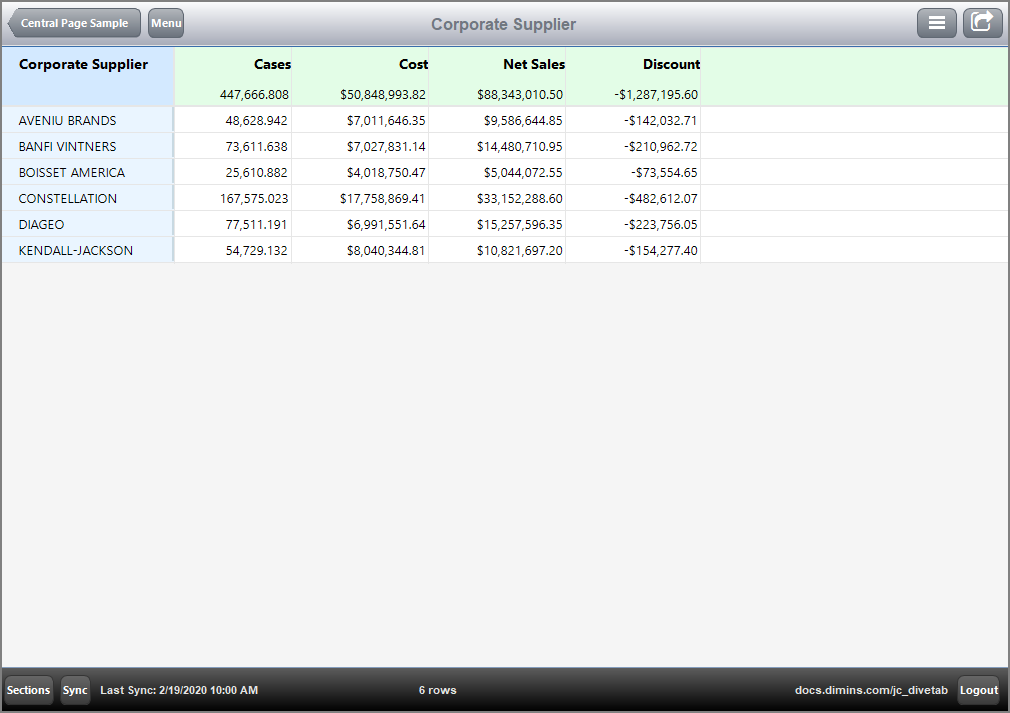Drill into the AVENIU BRANDS row

coord(66,120)
